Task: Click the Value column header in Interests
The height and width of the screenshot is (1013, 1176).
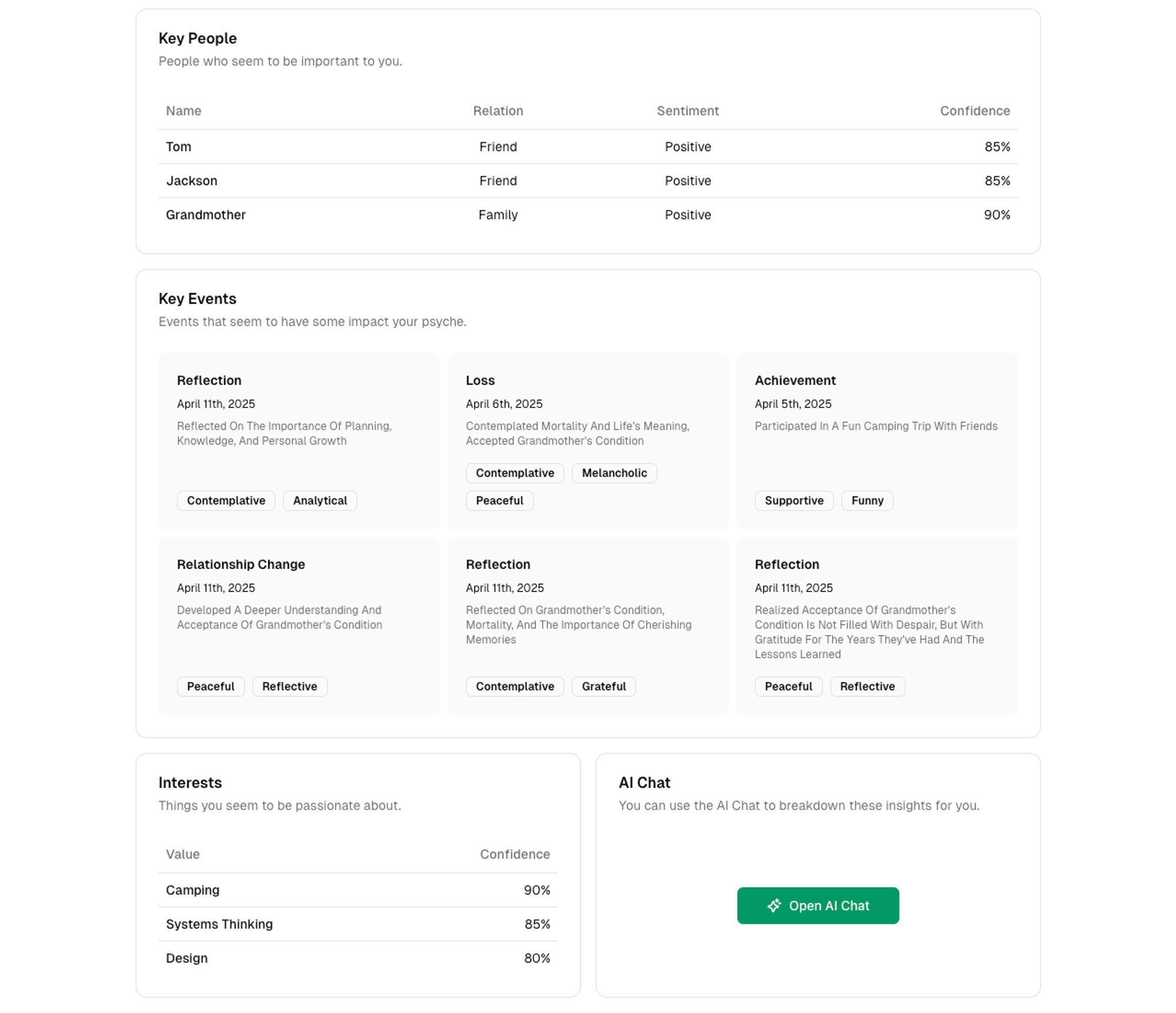Action: (183, 854)
